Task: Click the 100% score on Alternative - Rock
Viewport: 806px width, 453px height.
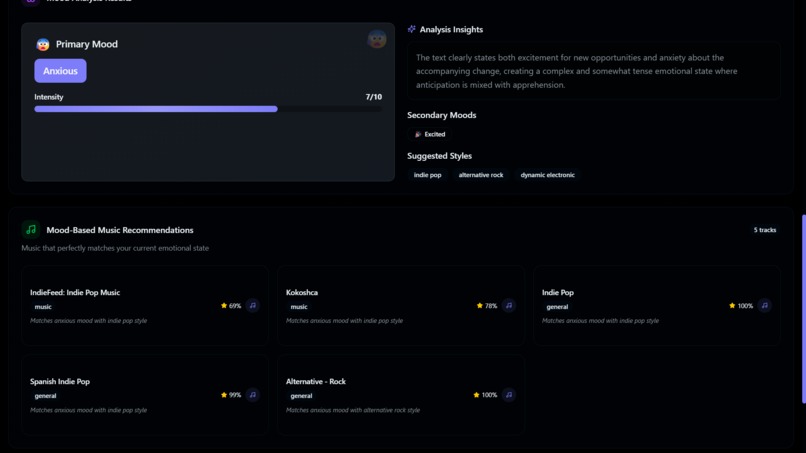Action: pyautogui.click(x=489, y=395)
